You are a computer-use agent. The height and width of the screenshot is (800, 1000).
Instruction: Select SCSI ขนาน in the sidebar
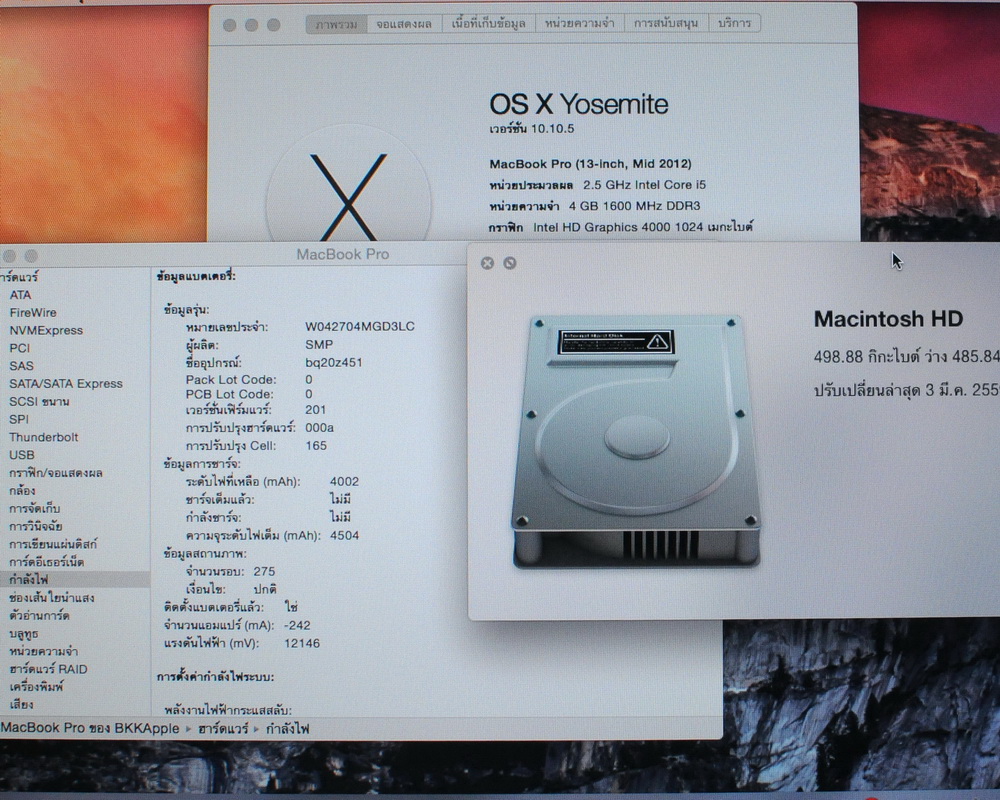[x=39, y=401]
